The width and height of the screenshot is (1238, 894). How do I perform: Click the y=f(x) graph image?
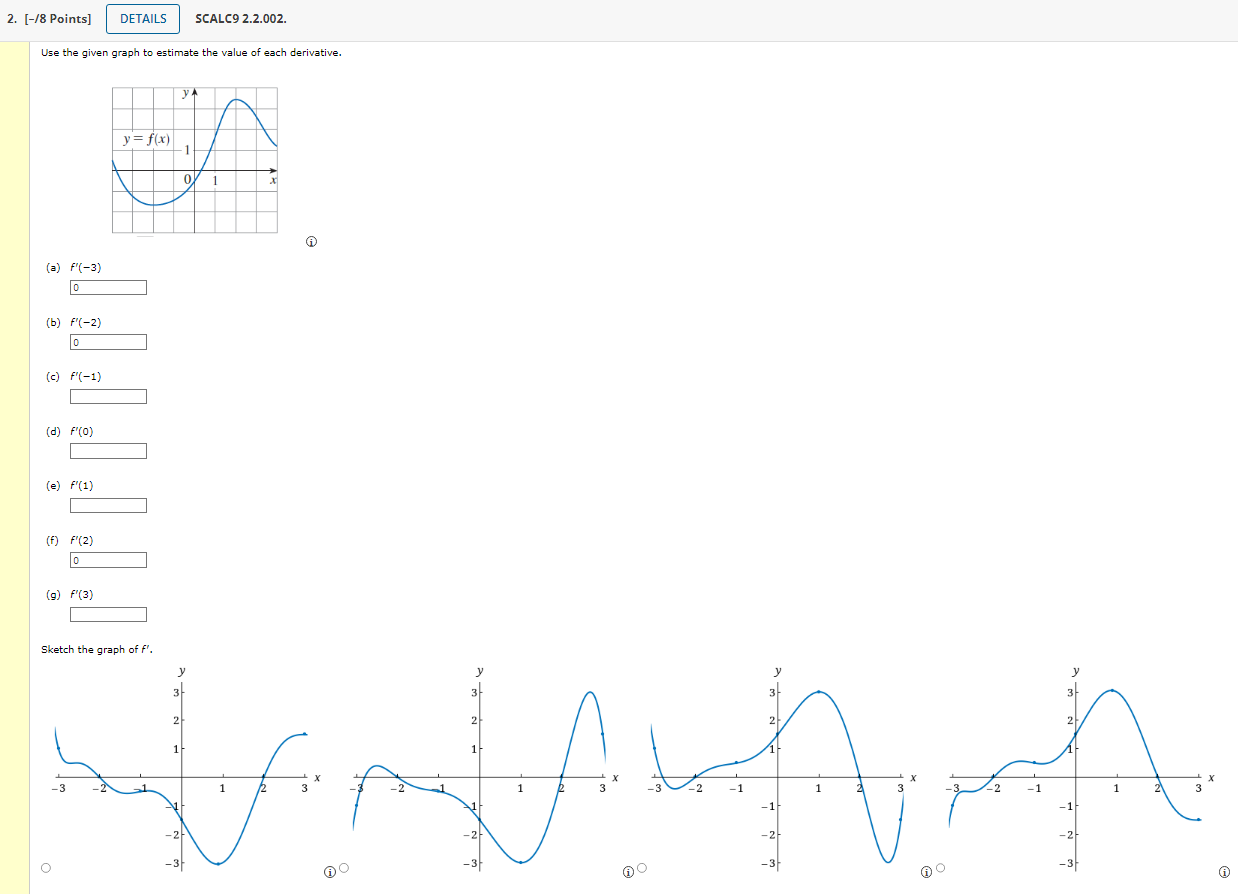195,160
